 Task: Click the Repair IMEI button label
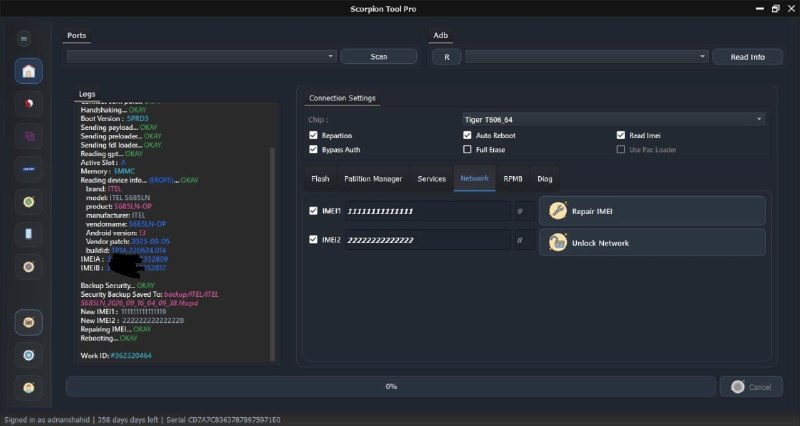pos(592,211)
